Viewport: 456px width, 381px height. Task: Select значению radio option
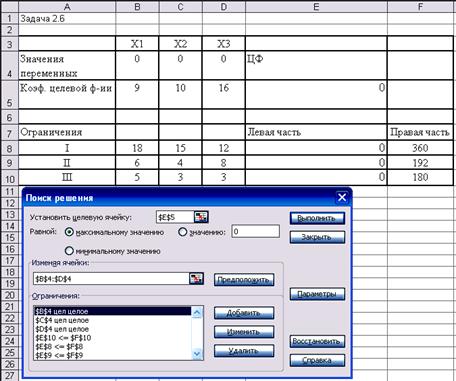point(183,232)
